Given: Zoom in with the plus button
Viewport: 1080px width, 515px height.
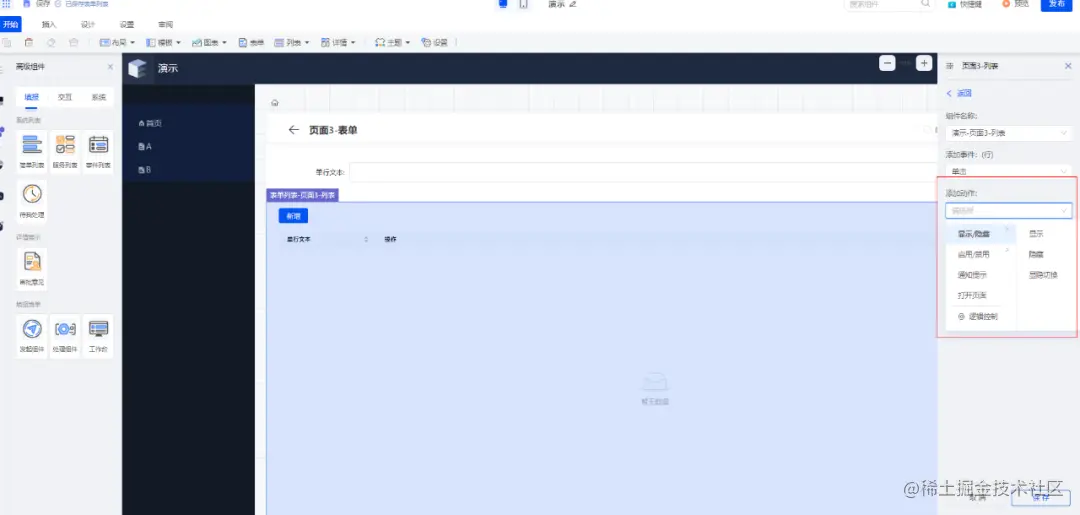Looking at the screenshot, I should tap(924, 63).
